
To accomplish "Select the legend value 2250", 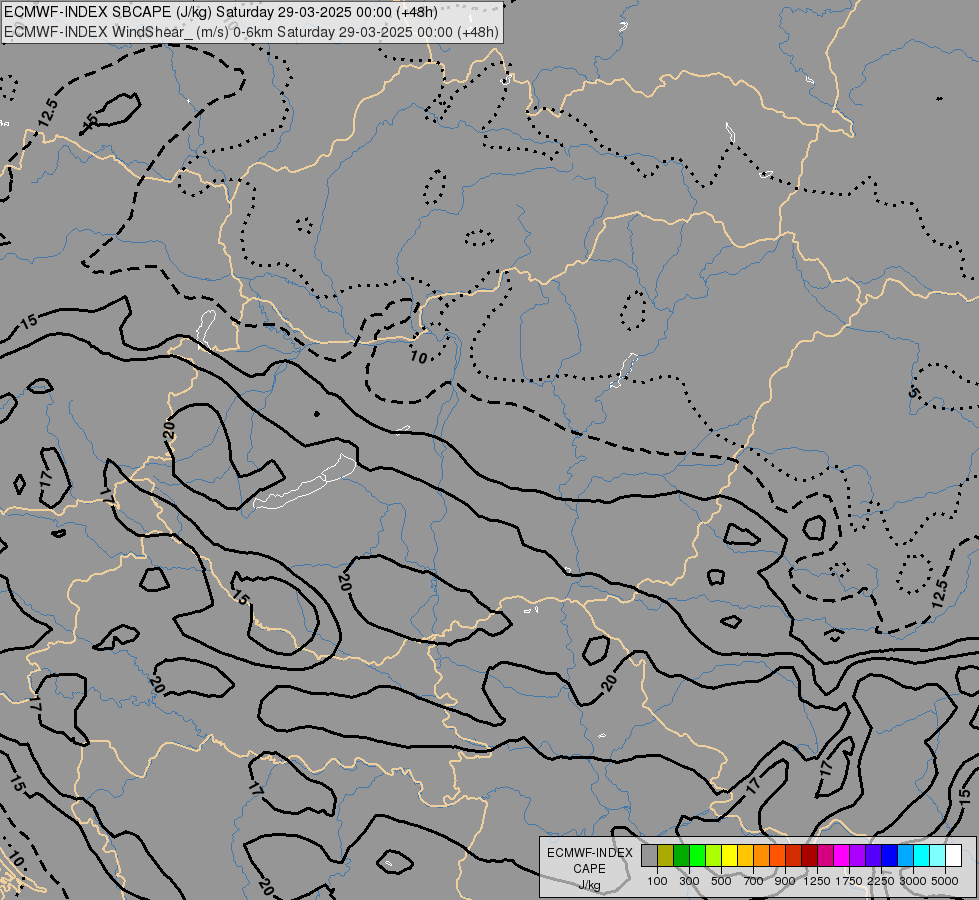I will 881,881.
